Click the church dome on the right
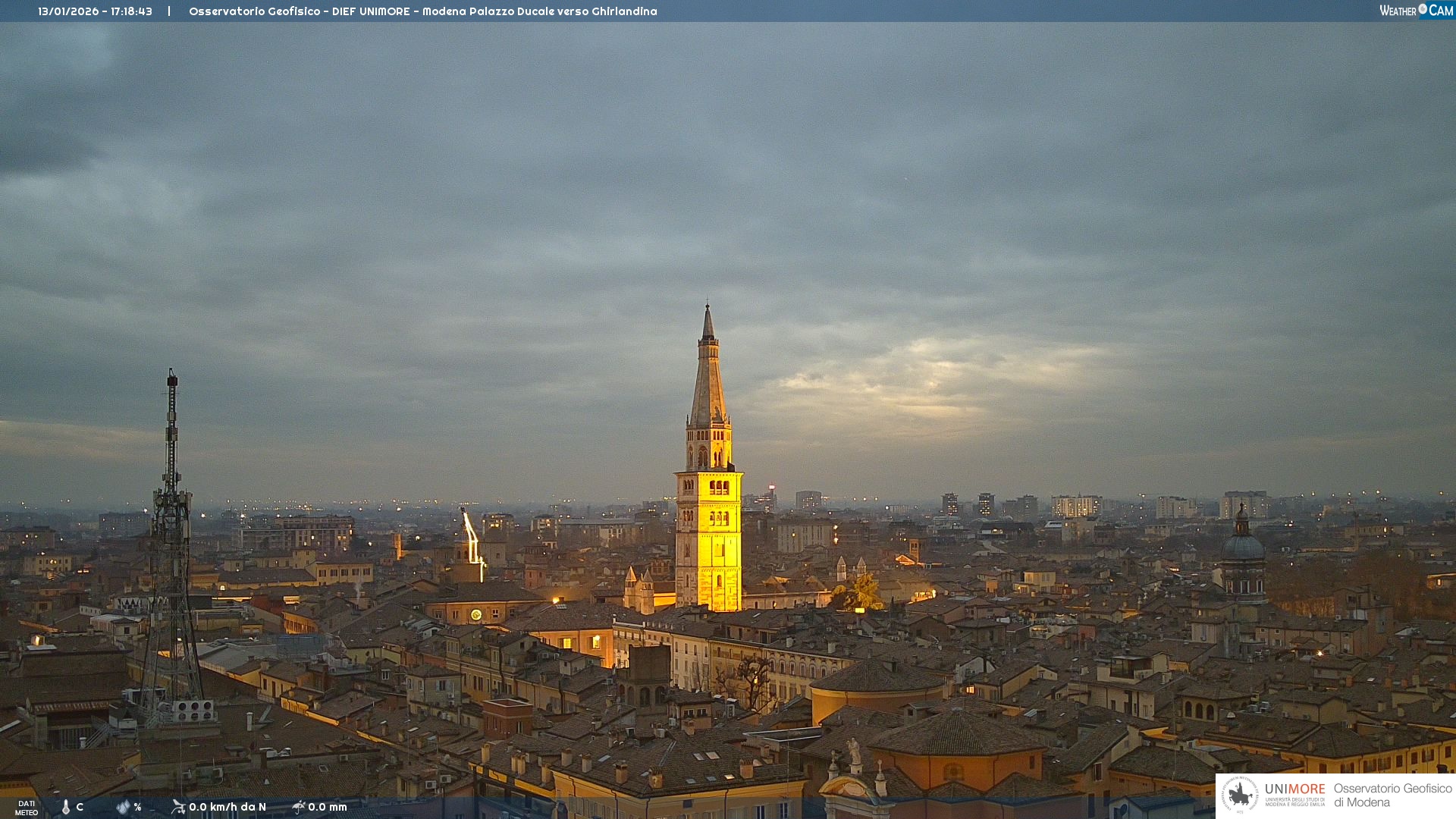Viewport: 1456px width, 819px height. tap(1242, 546)
